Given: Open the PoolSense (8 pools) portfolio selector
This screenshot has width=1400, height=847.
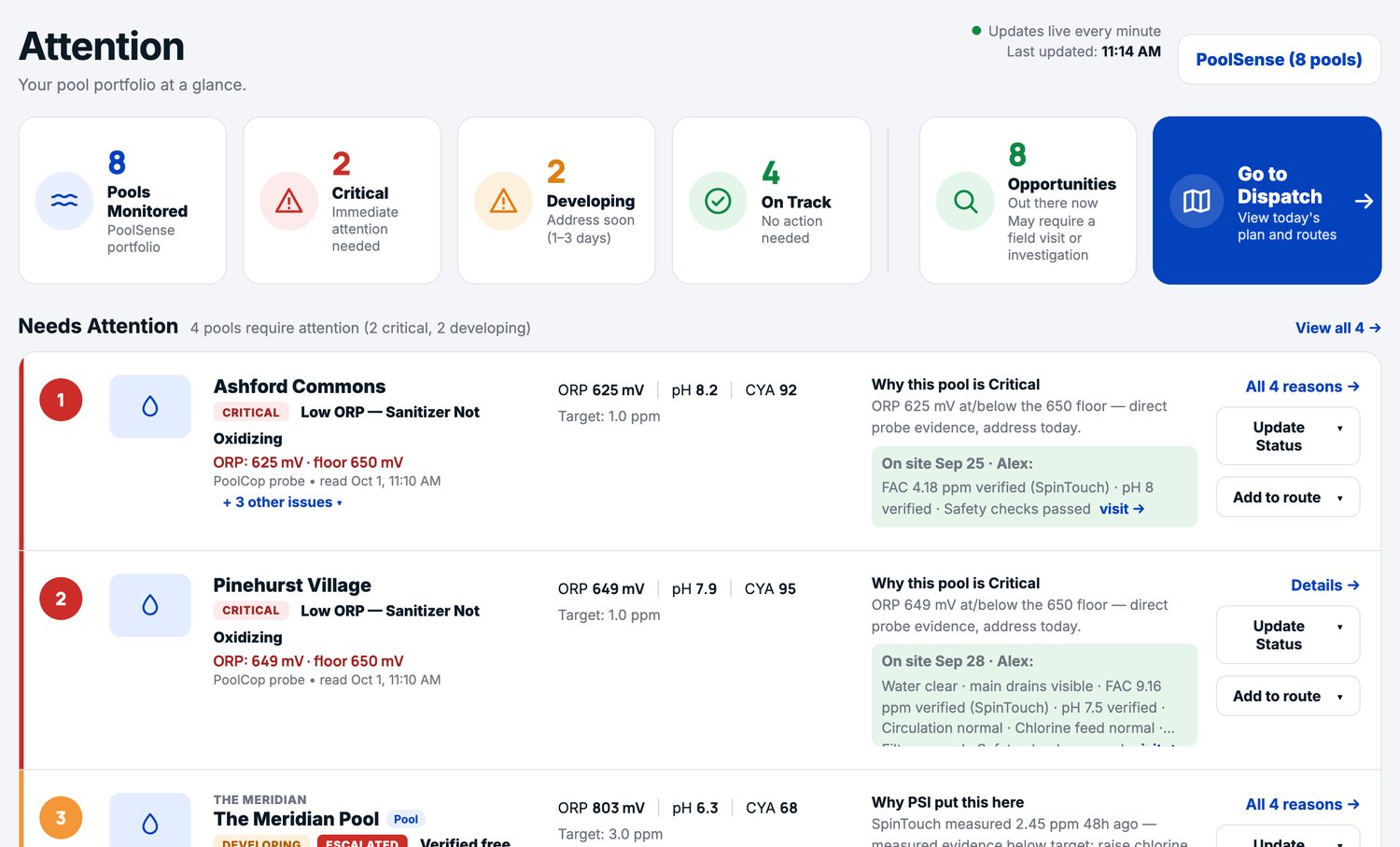Looking at the screenshot, I should tap(1279, 60).
